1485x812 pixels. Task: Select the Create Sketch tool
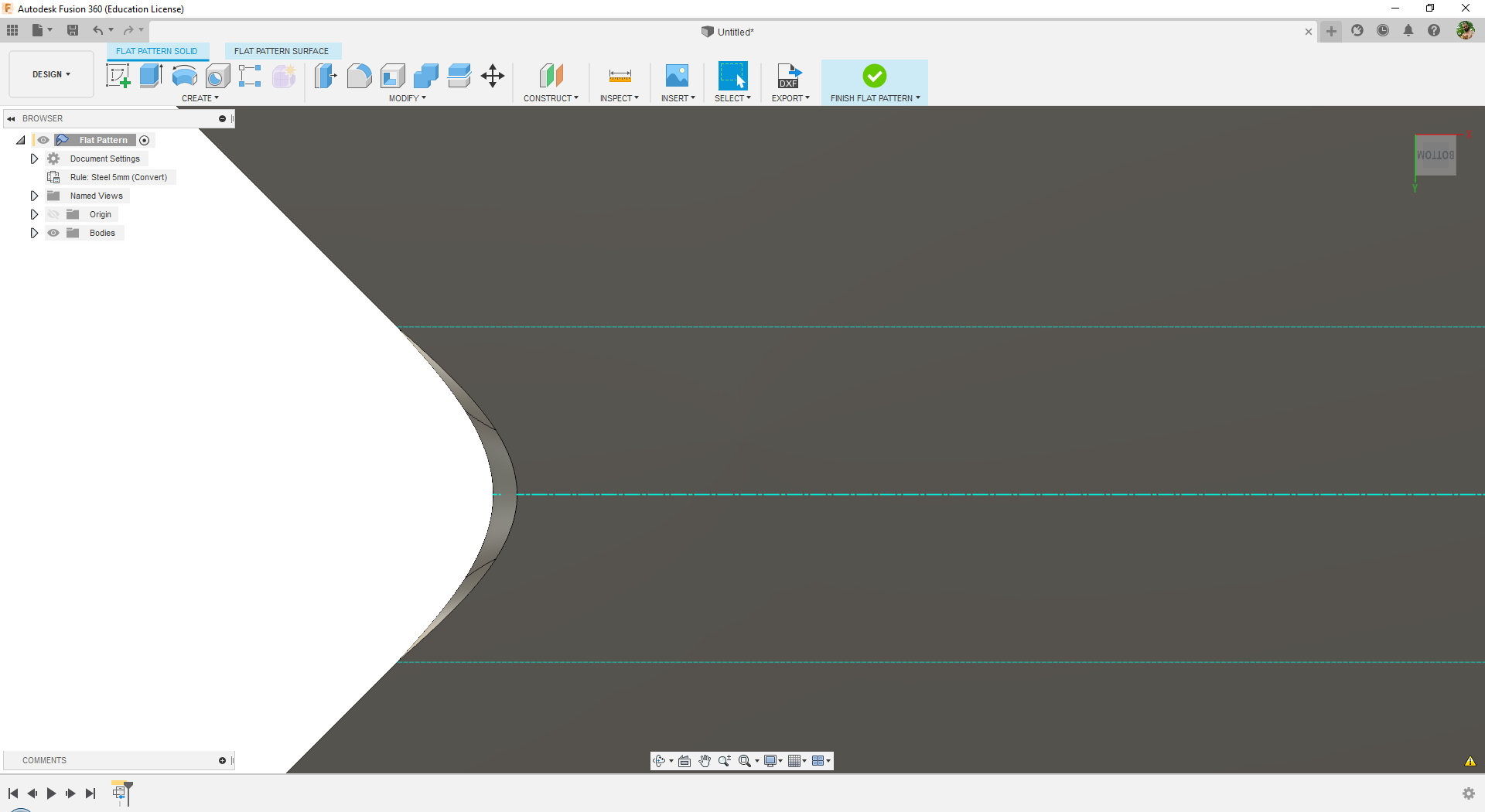click(x=118, y=76)
